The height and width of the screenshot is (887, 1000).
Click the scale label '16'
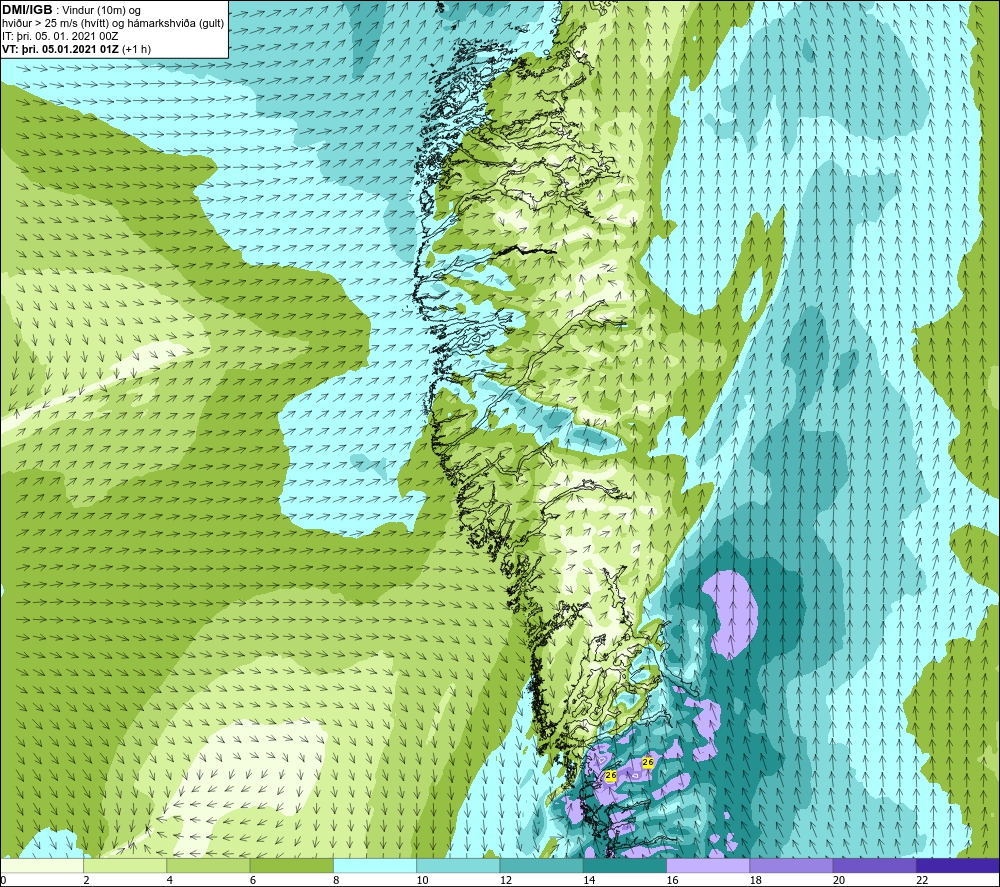(673, 880)
